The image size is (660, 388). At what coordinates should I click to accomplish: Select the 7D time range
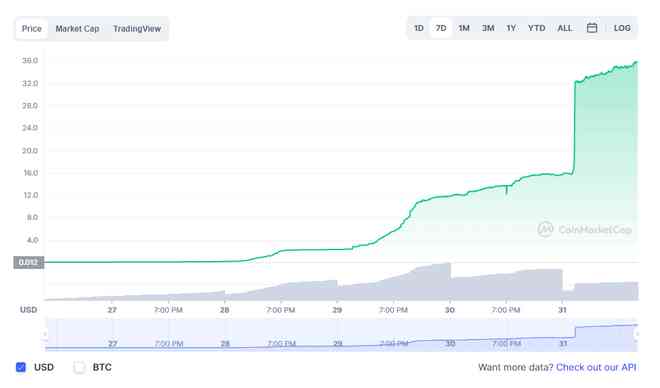click(441, 28)
